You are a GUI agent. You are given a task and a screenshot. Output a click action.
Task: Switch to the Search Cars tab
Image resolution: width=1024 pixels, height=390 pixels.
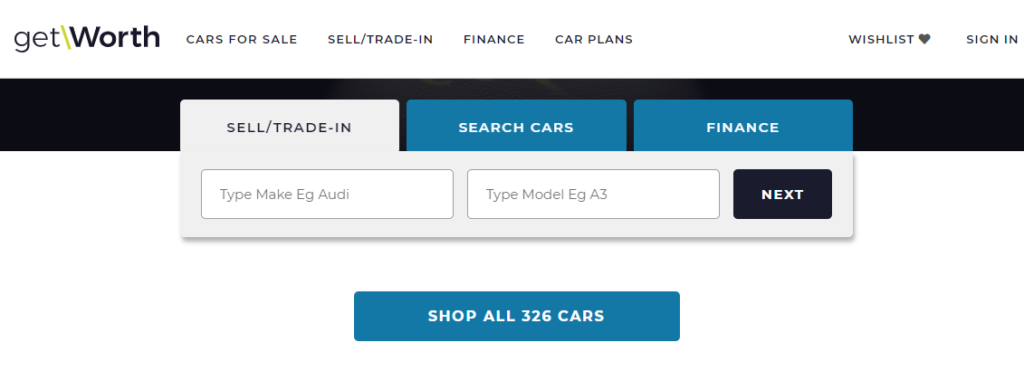(516, 127)
